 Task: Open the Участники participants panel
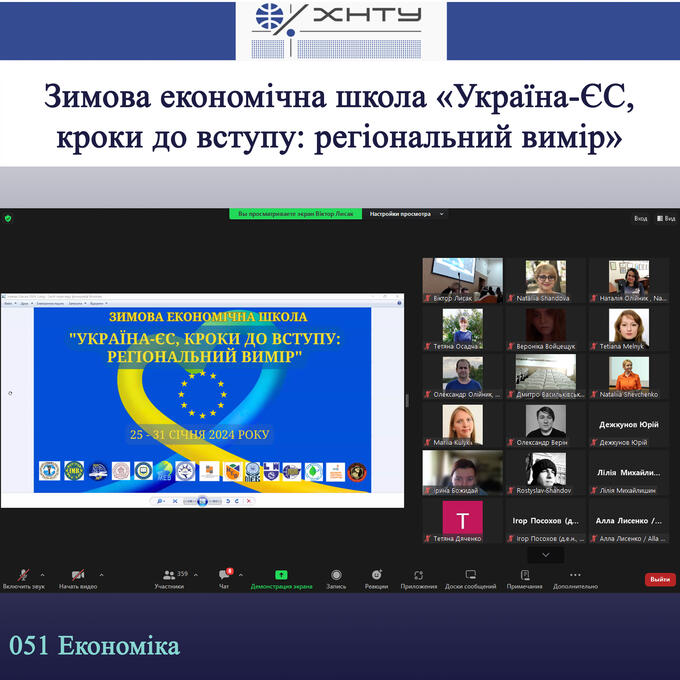click(x=169, y=578)
